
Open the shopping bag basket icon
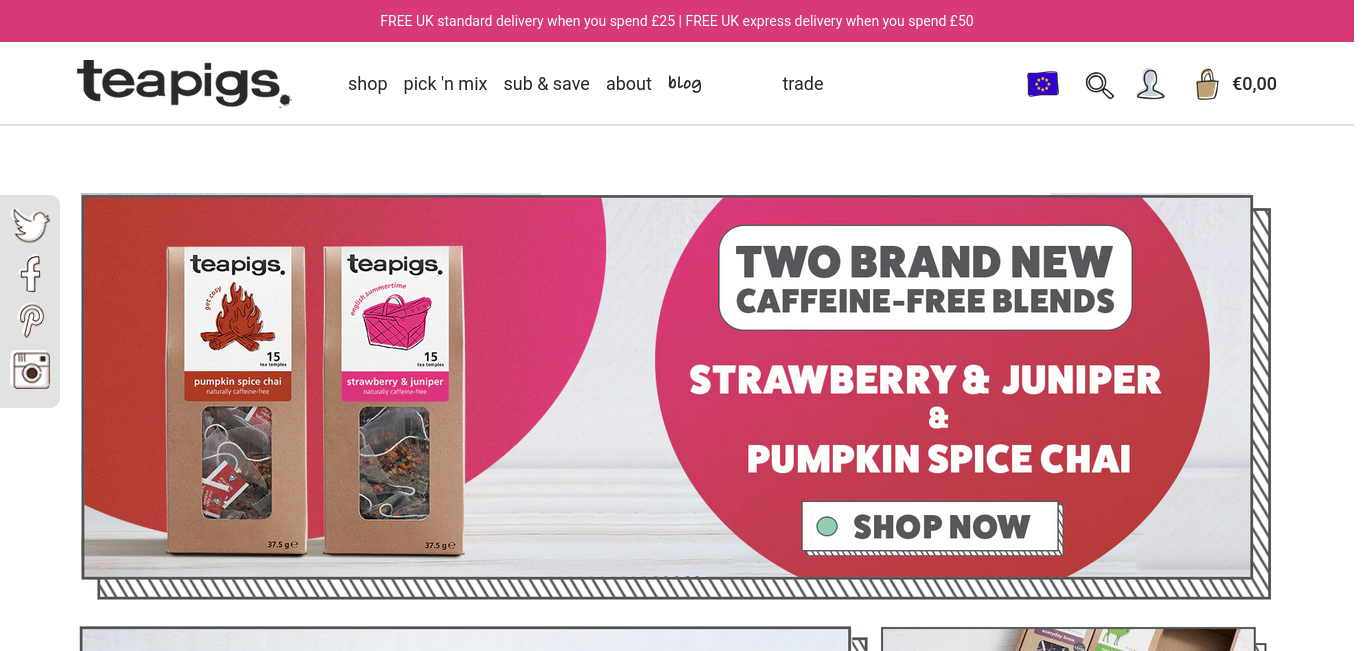click(1207, 84)
